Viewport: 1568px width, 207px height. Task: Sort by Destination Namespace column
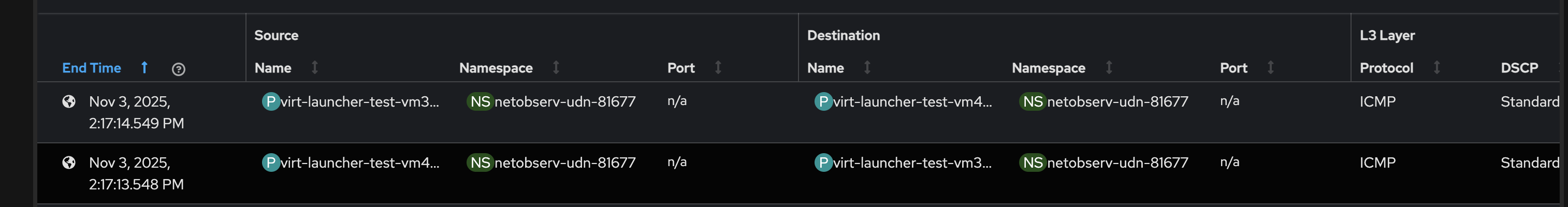[x=1109, y=68]
